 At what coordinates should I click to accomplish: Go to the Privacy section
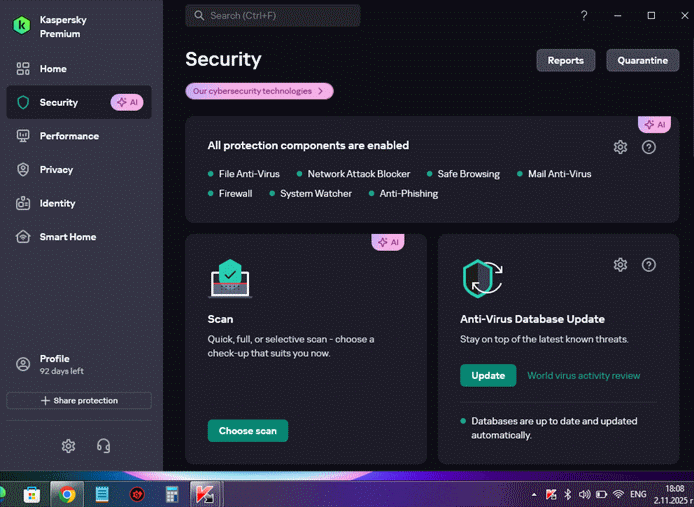[x=79, y=170]
